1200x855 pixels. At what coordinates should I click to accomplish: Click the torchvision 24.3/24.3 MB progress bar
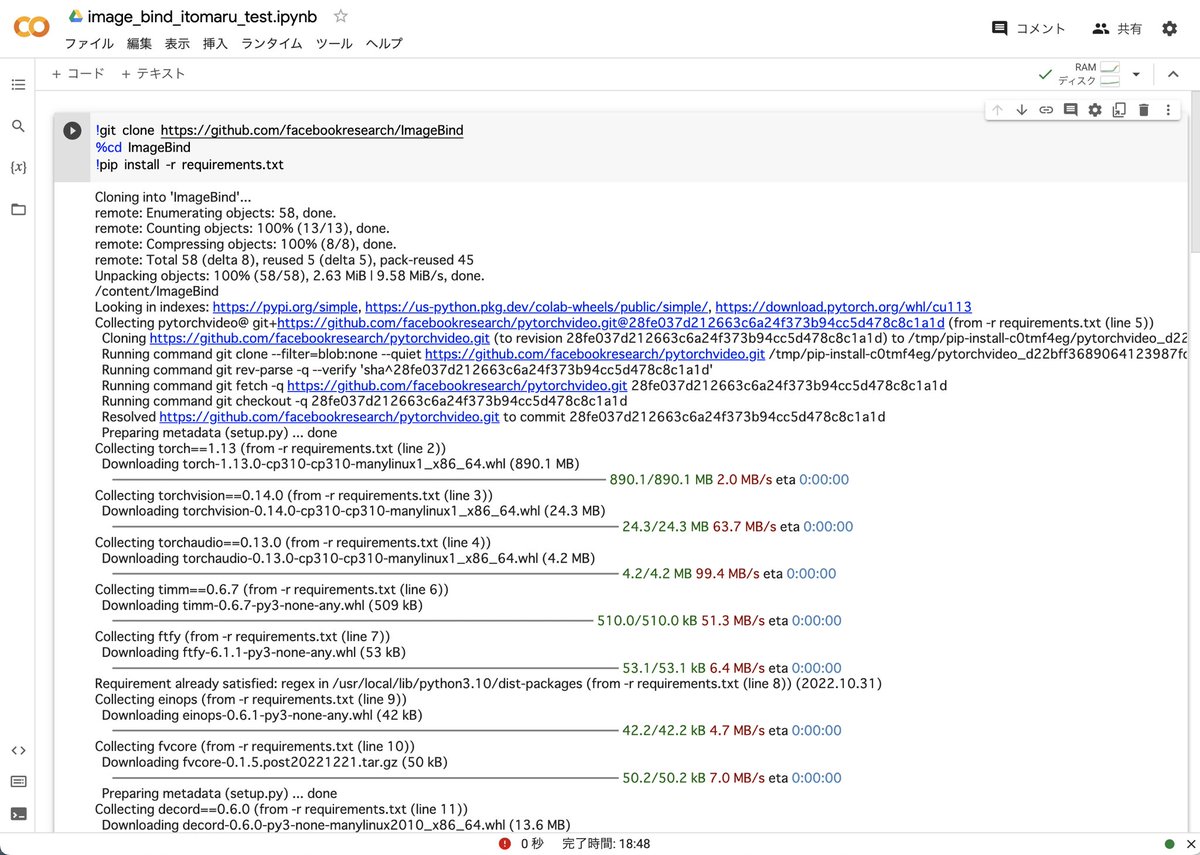coord(364,527)
